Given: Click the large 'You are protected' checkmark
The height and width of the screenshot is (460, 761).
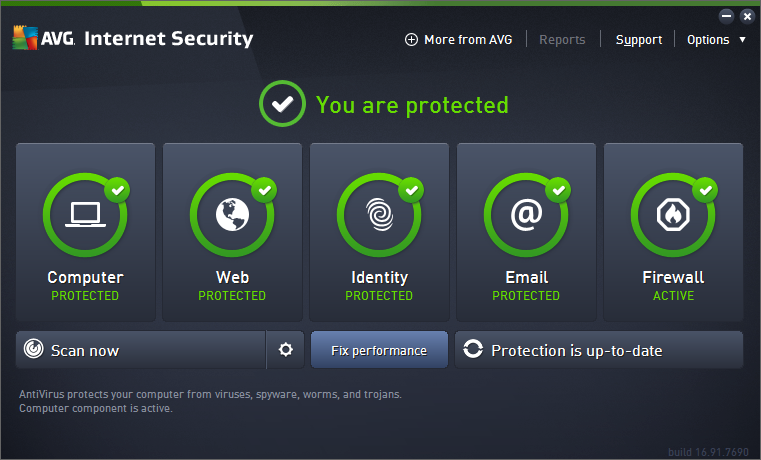Looking at the screenshot, I should [281, 104].
